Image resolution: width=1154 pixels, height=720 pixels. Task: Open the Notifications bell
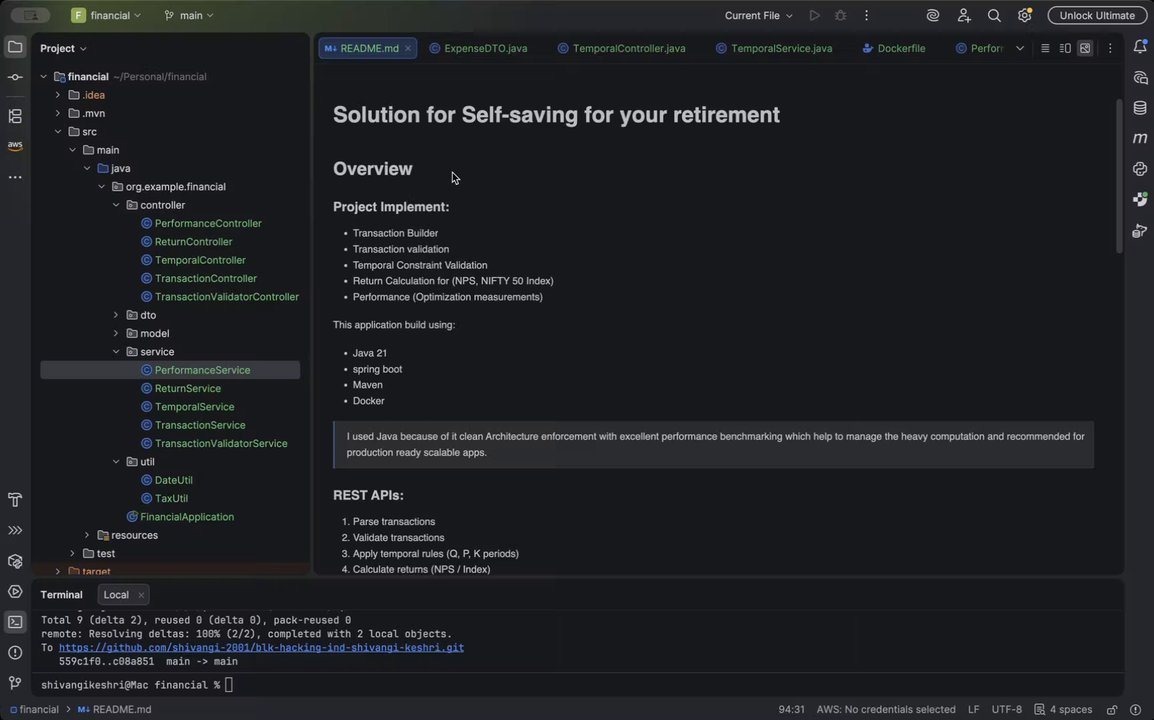click(1141, 48)
